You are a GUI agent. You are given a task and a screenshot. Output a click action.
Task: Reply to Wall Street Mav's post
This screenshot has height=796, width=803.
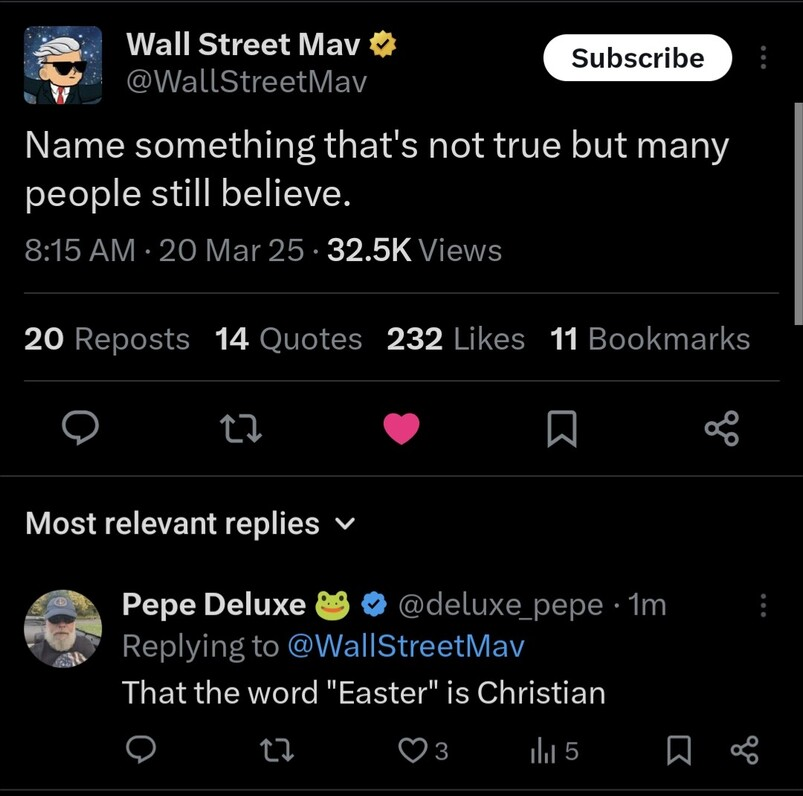(80, 429)
